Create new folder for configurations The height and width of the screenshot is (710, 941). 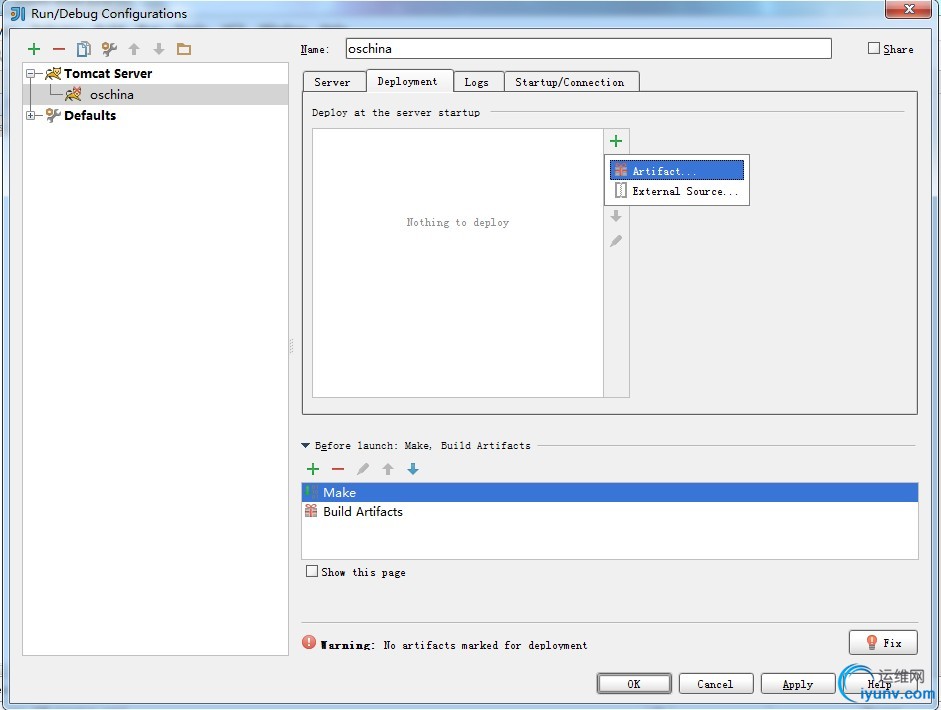[x=184, y=49]
